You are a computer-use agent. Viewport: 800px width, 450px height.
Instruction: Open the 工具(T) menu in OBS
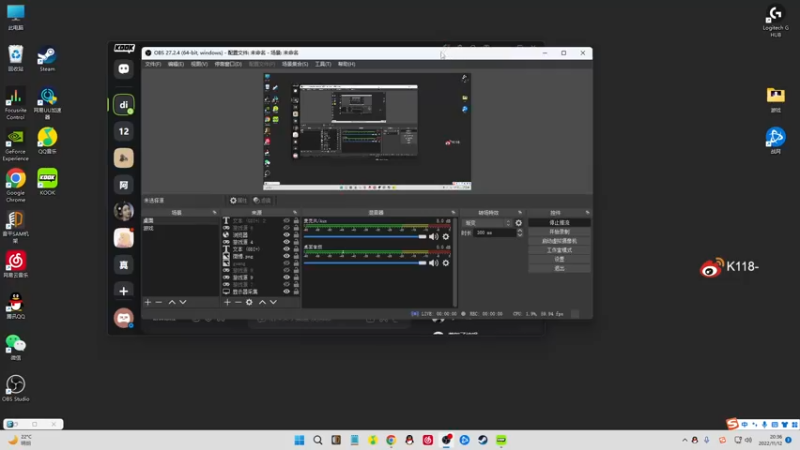[x=323, y=64]
